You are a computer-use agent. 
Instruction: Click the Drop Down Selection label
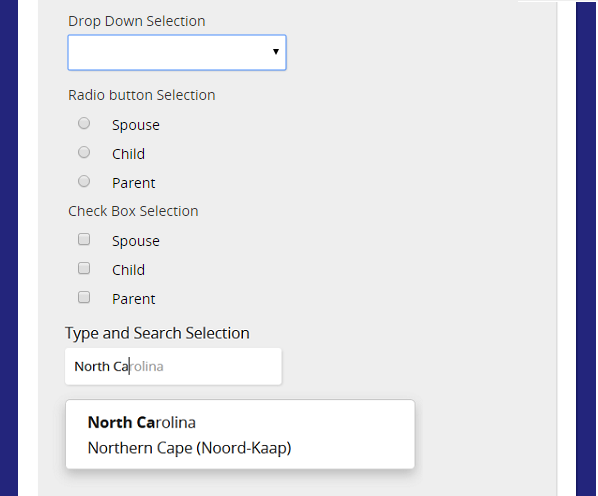click(x=137, y=21)
